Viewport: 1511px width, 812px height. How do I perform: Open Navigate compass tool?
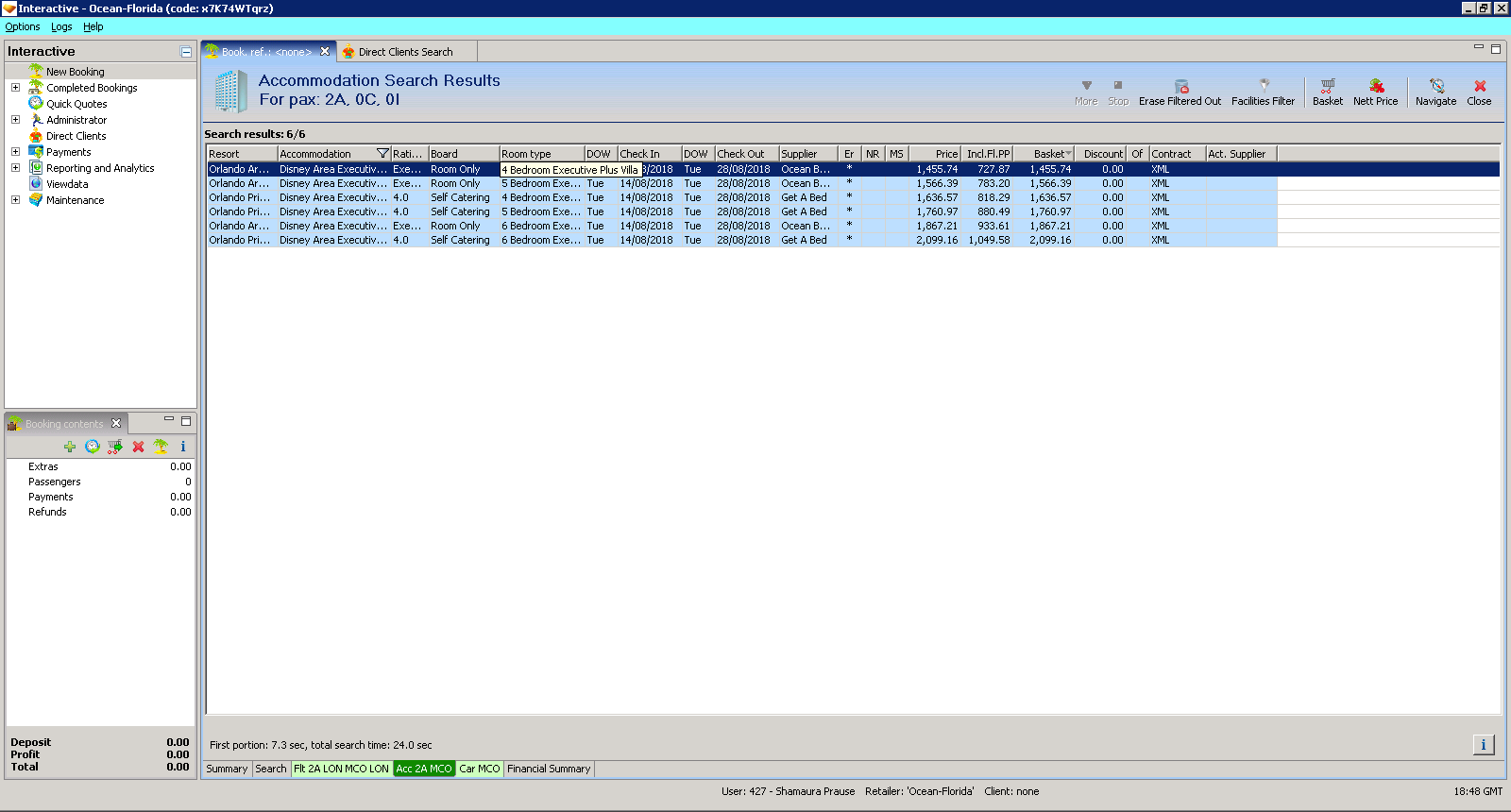tap(1435, 93)
